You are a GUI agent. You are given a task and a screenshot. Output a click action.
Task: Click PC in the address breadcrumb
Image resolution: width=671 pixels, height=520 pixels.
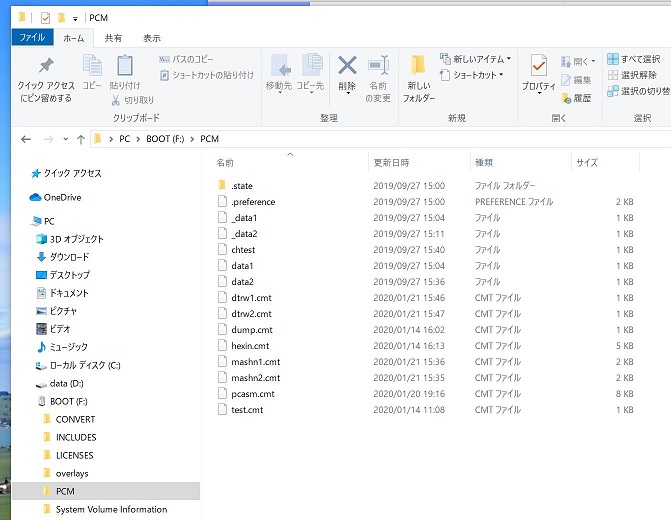125,139
